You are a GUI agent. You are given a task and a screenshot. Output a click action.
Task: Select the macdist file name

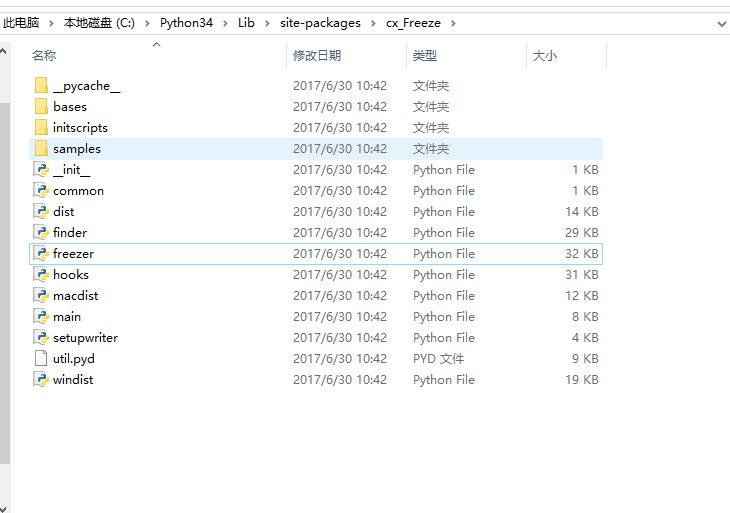tap(76, 296)
